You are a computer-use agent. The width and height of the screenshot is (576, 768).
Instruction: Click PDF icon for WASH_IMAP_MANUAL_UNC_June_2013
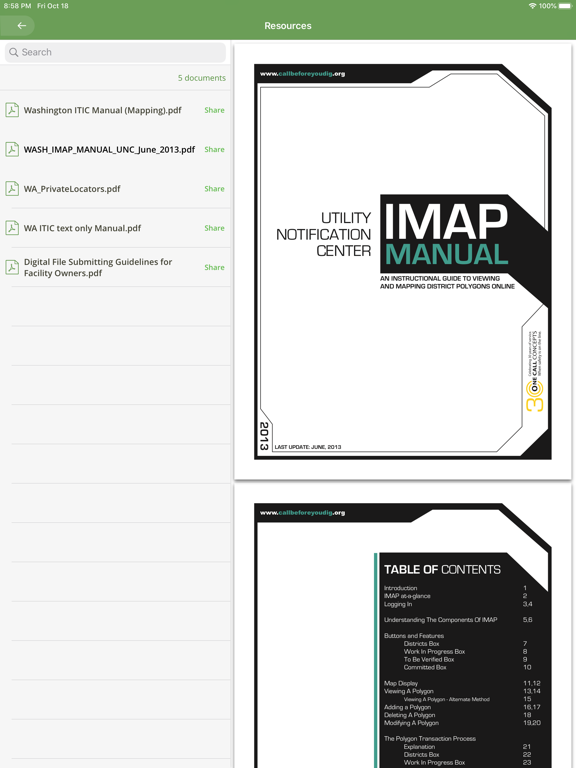(x=12, y=149)
